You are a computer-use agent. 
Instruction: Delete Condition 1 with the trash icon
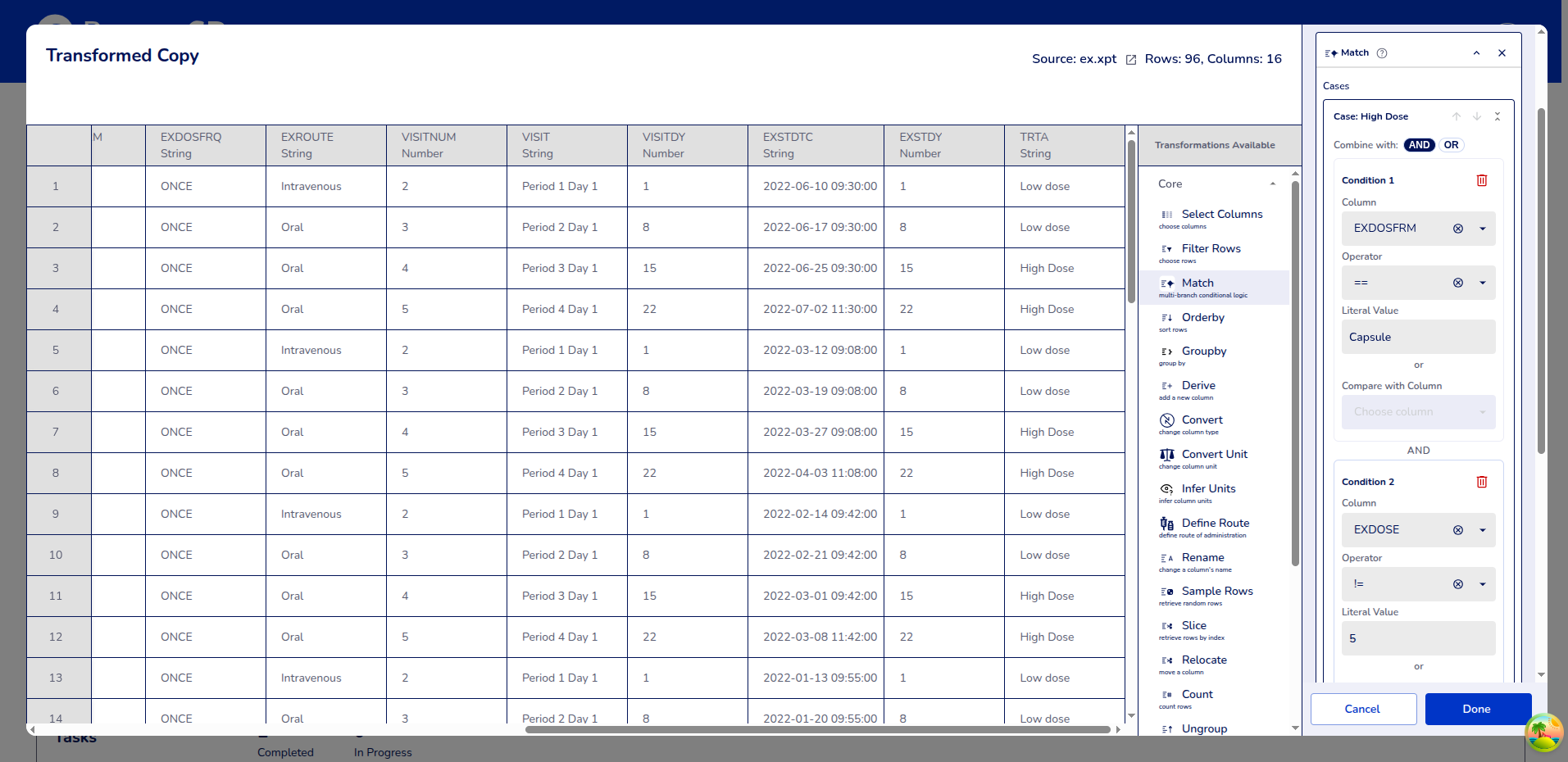point(1481,180)
